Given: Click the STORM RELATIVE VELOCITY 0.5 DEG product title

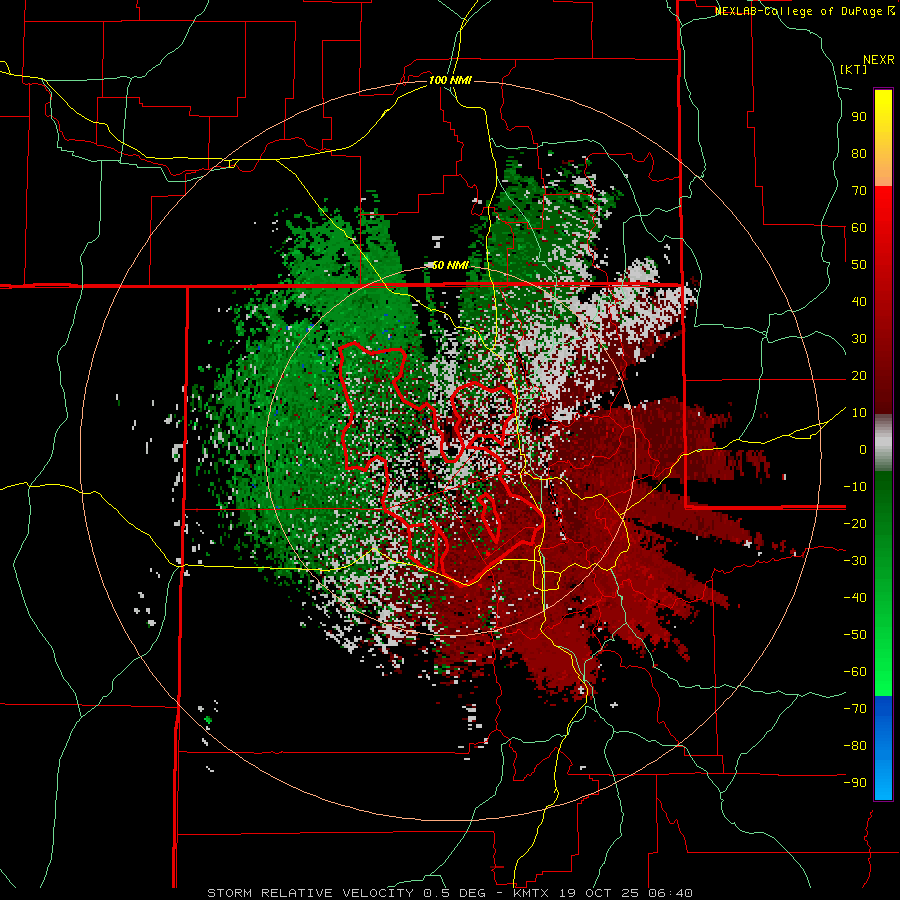Looking at the screenshot, I should pyautogui.click(x=346, y=893).
